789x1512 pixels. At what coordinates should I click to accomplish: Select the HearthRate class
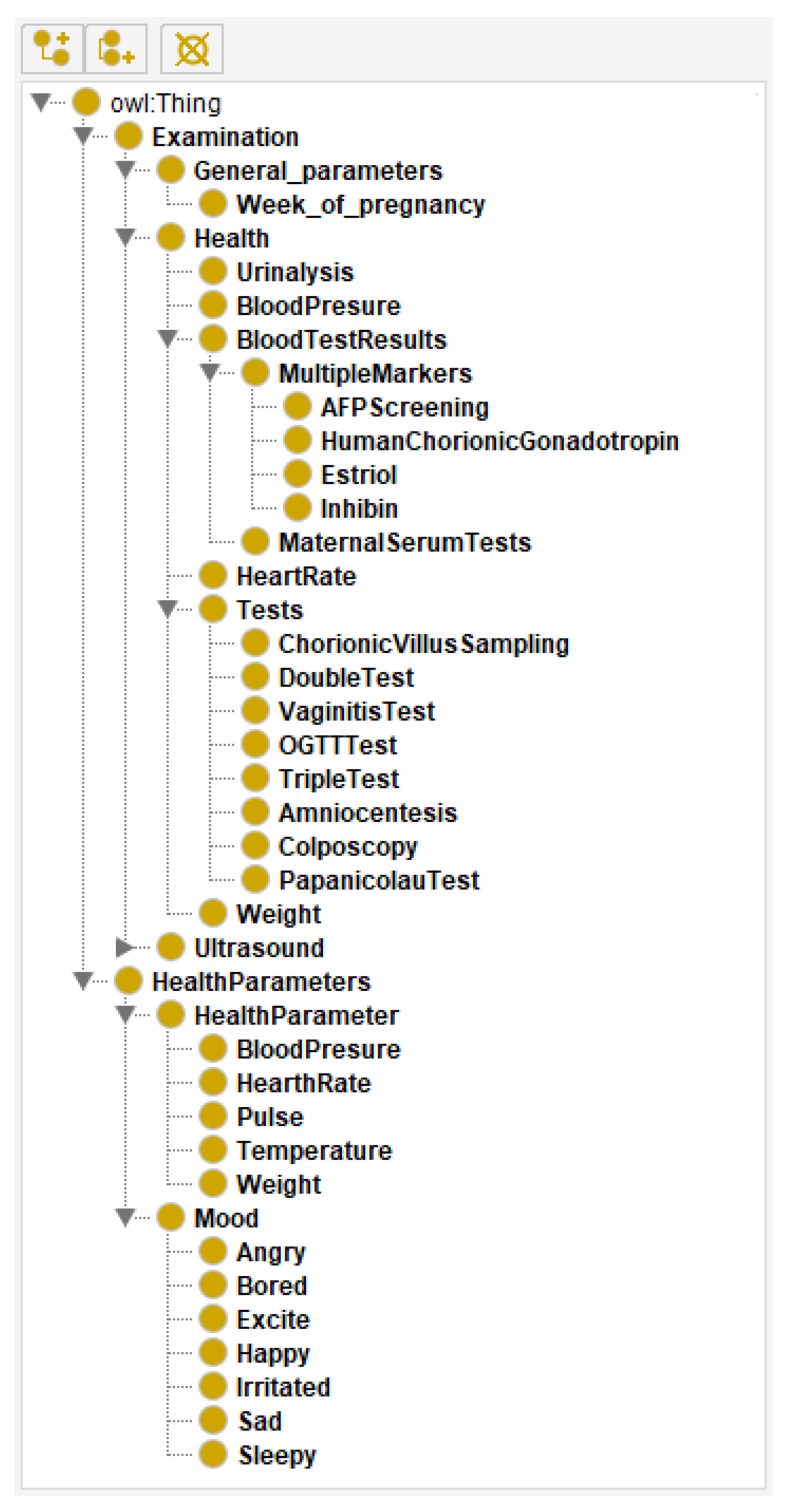tap(304, 1083)
